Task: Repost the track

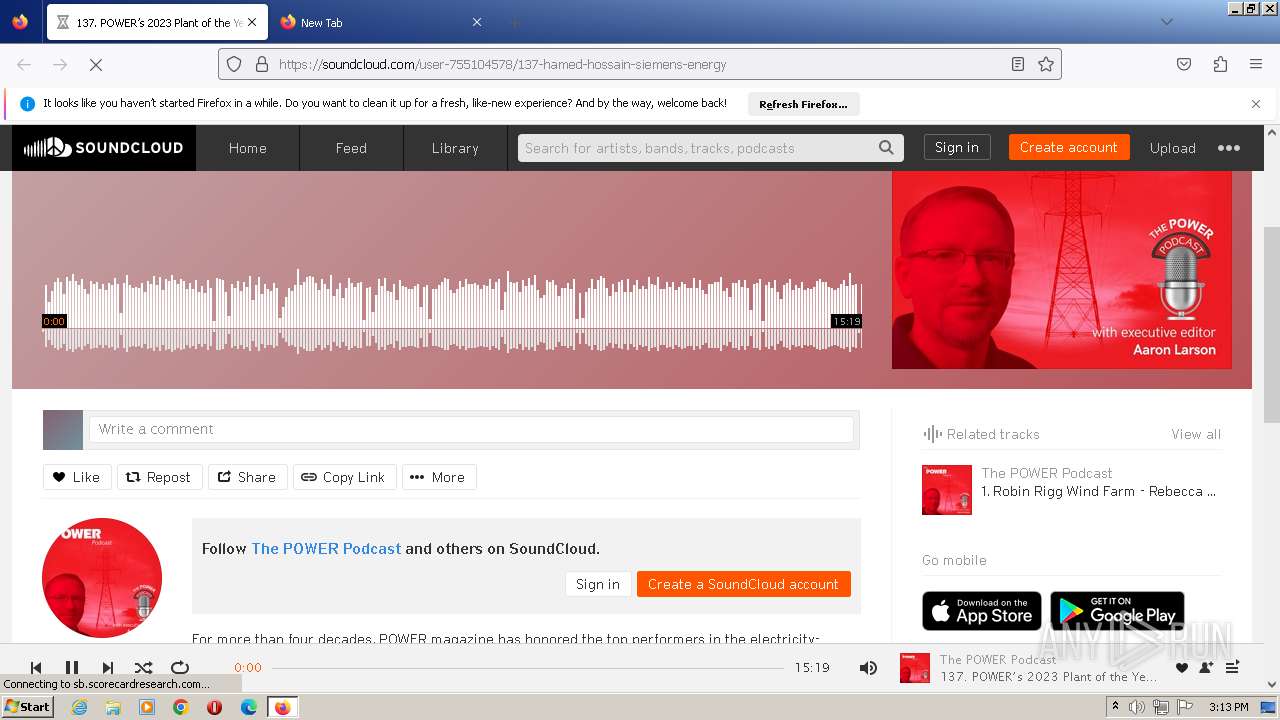Action: [160, 477]
